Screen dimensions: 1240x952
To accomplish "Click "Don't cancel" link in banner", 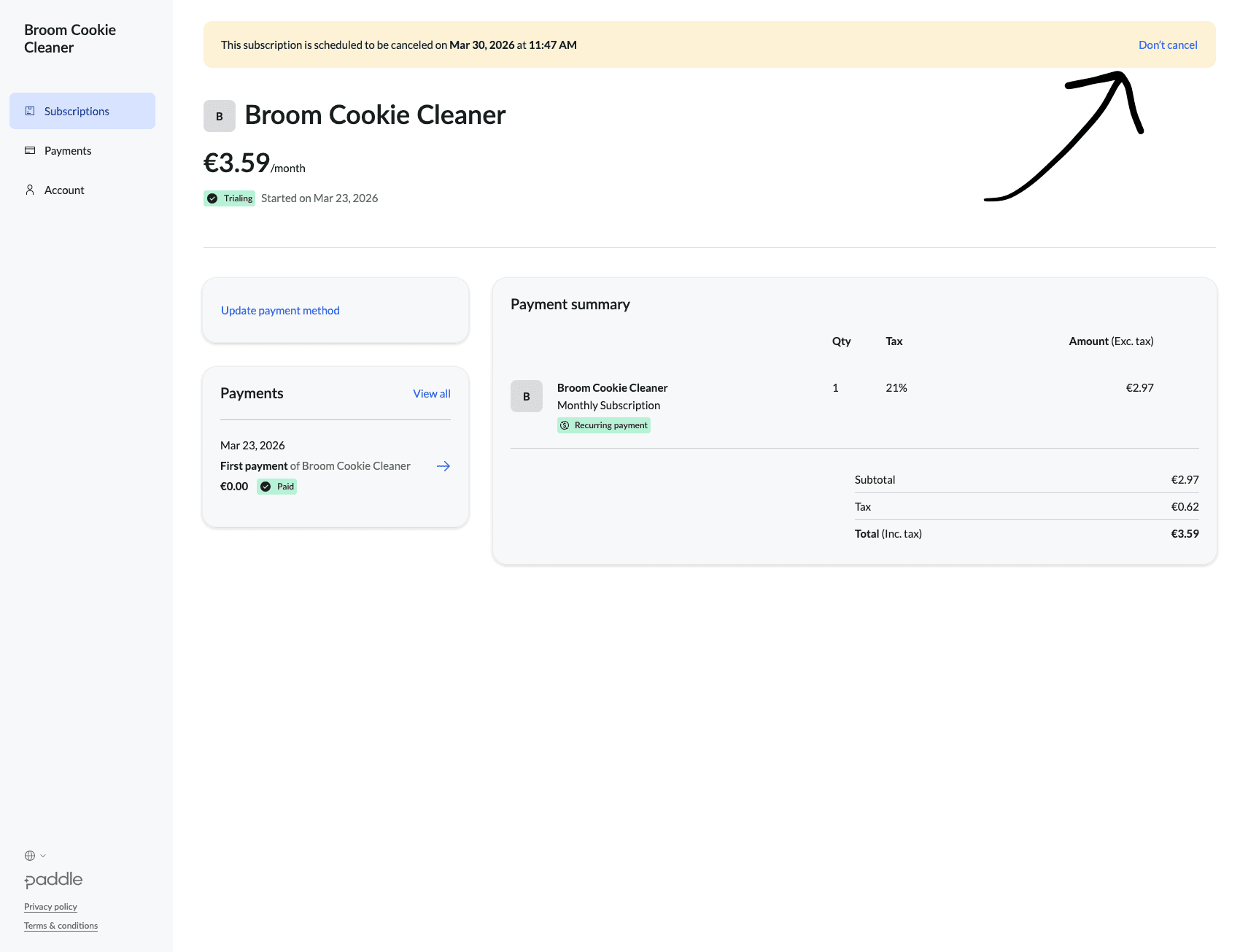I will click(1167, 44).
